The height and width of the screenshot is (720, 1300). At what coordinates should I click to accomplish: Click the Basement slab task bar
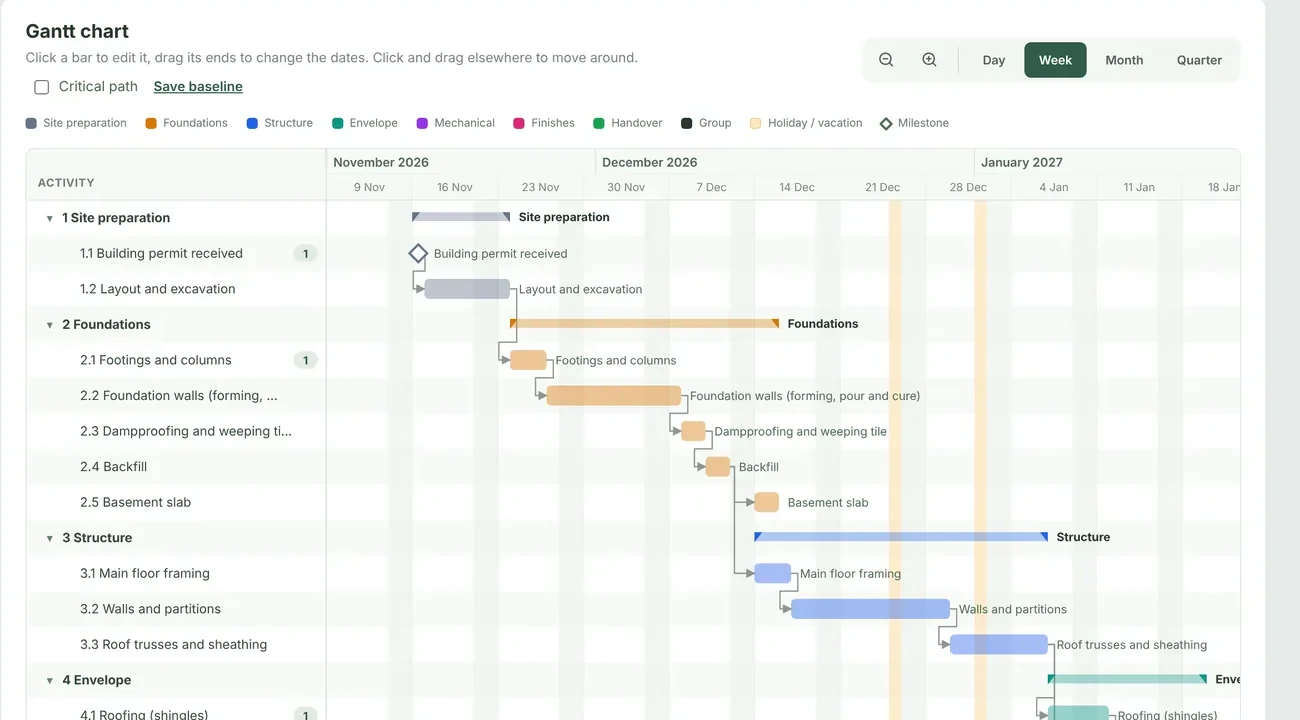(767, 502)
